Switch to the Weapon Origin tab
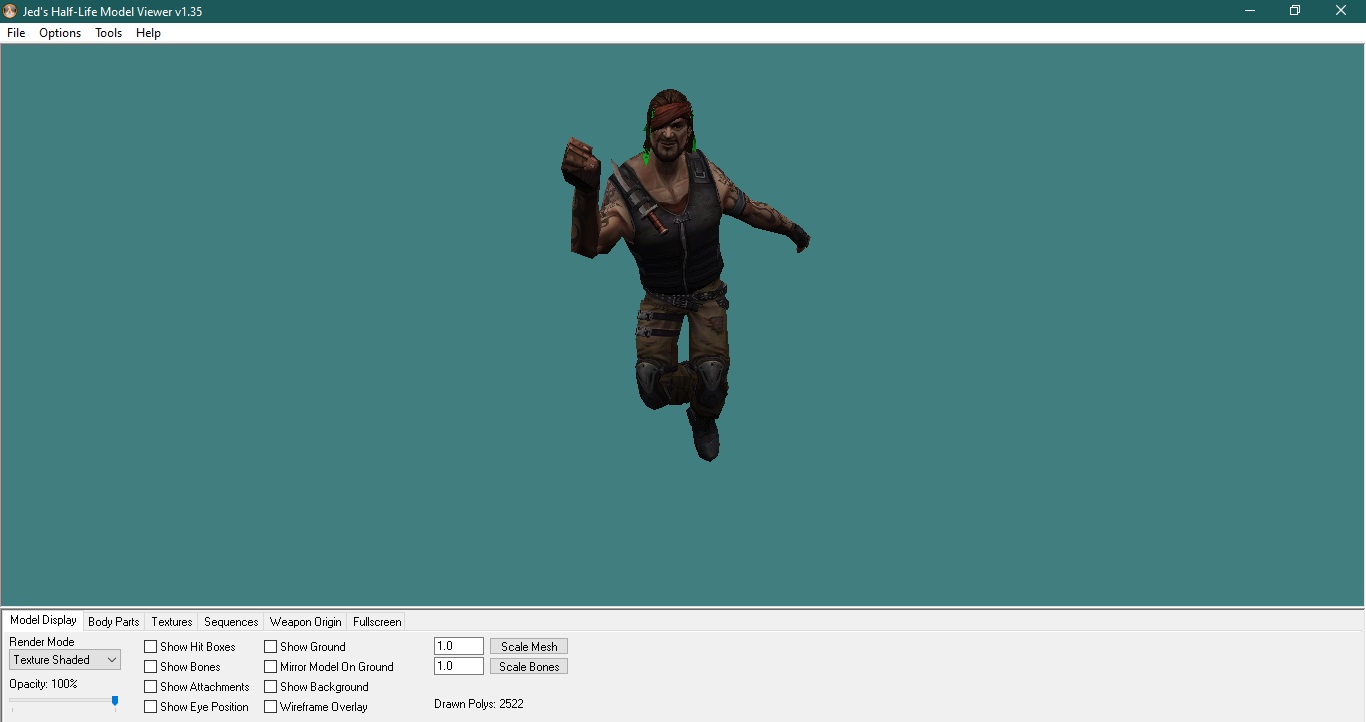 point(306,622)
